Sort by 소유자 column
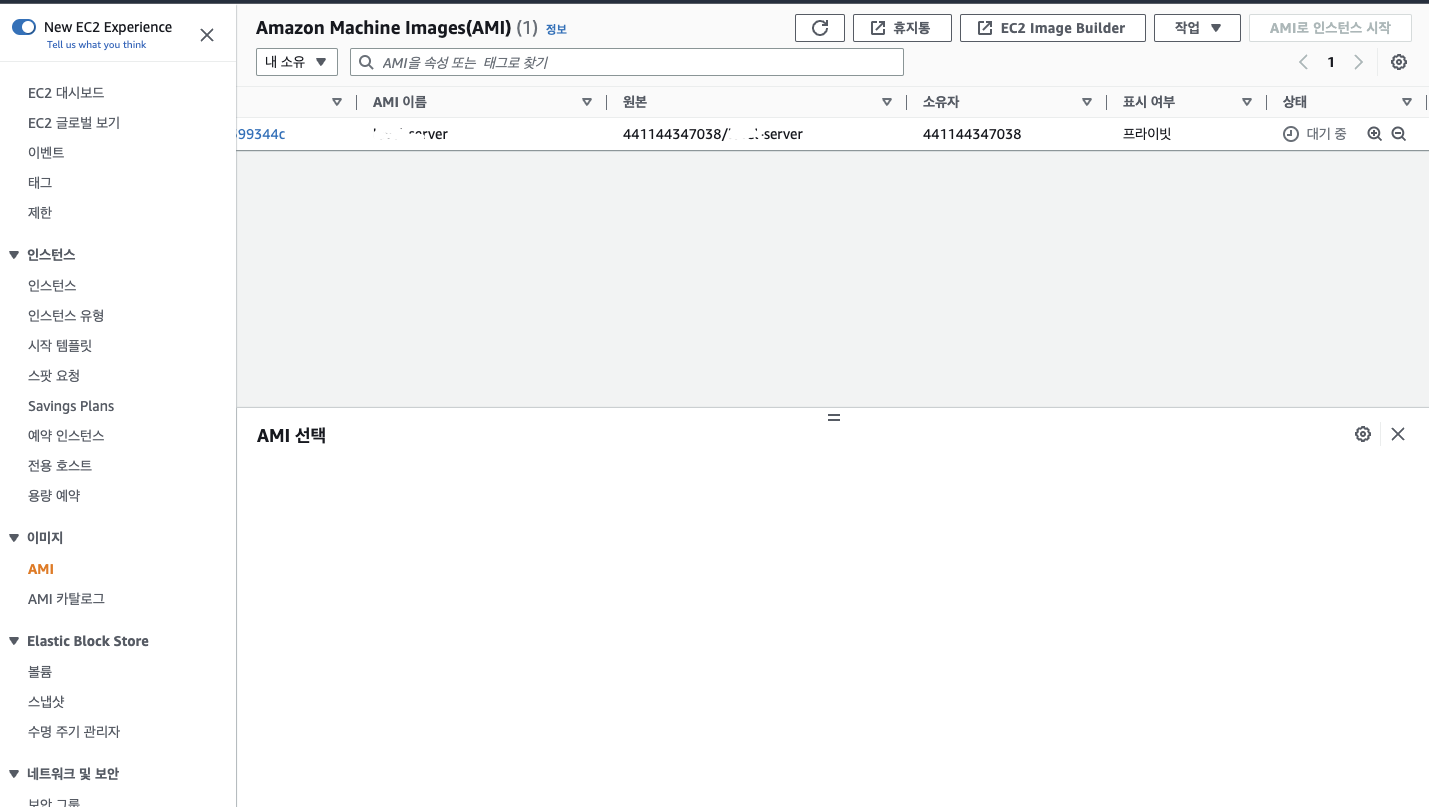The width and height of the screenshot is (1429, 807). click(1087, 102)
